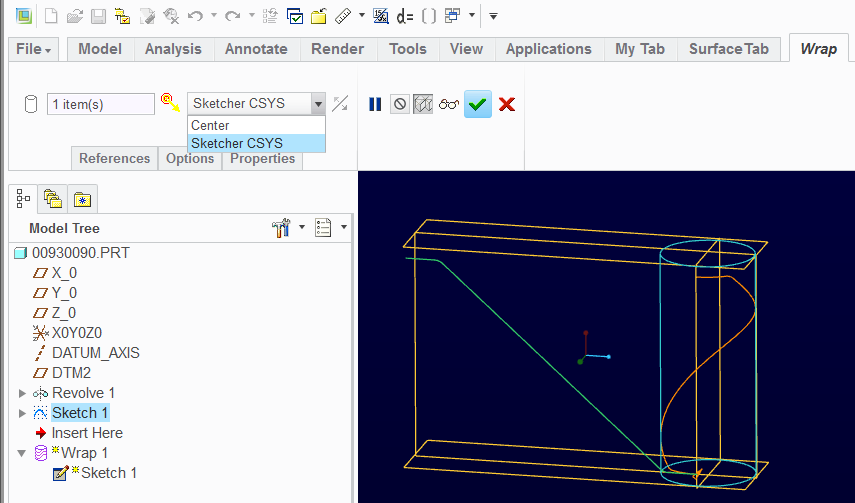Open the Measure tool dropdown arrow

click(362, 16)
